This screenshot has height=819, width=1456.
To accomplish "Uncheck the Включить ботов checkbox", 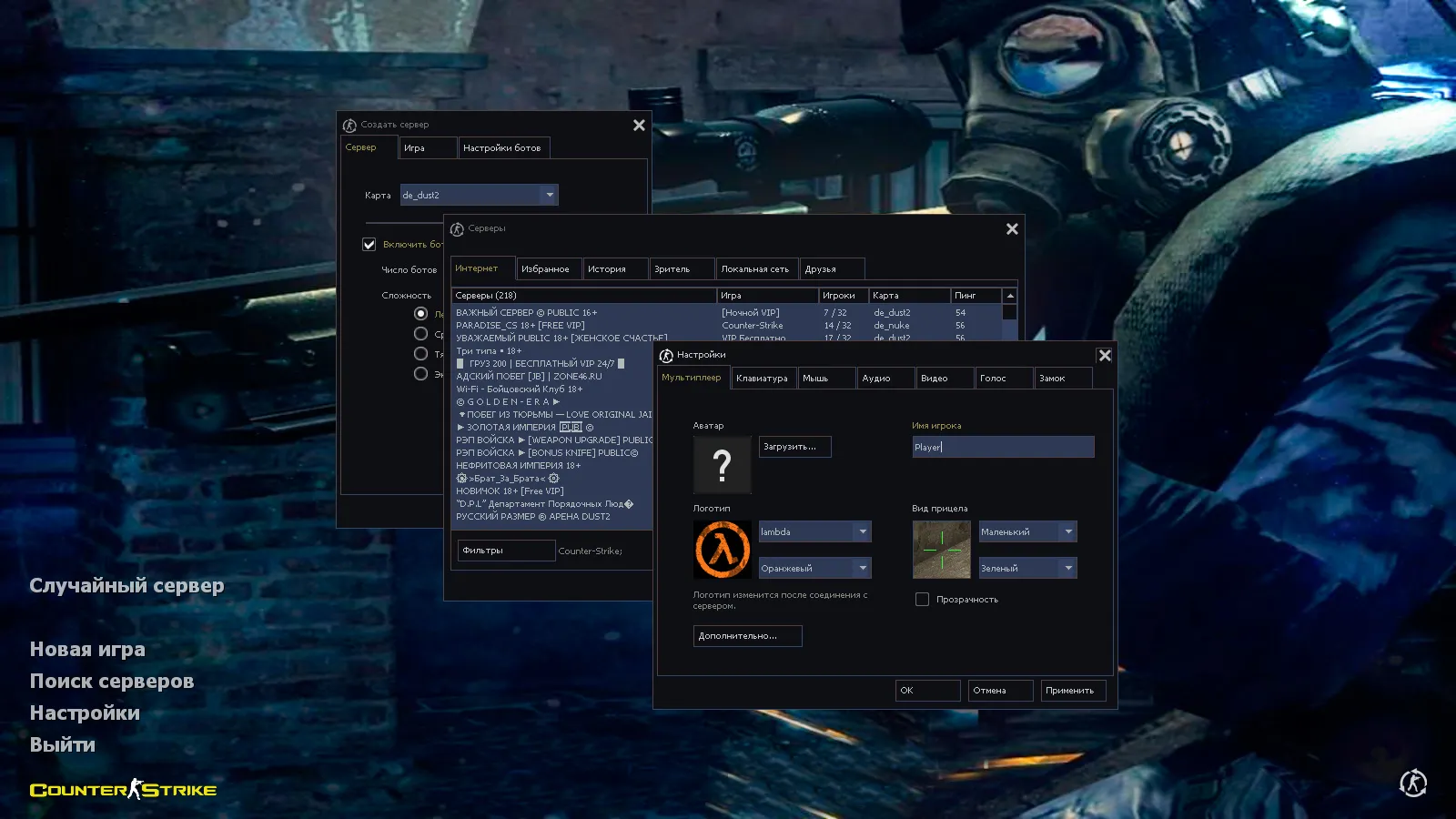I will click(x=369, y=245).
